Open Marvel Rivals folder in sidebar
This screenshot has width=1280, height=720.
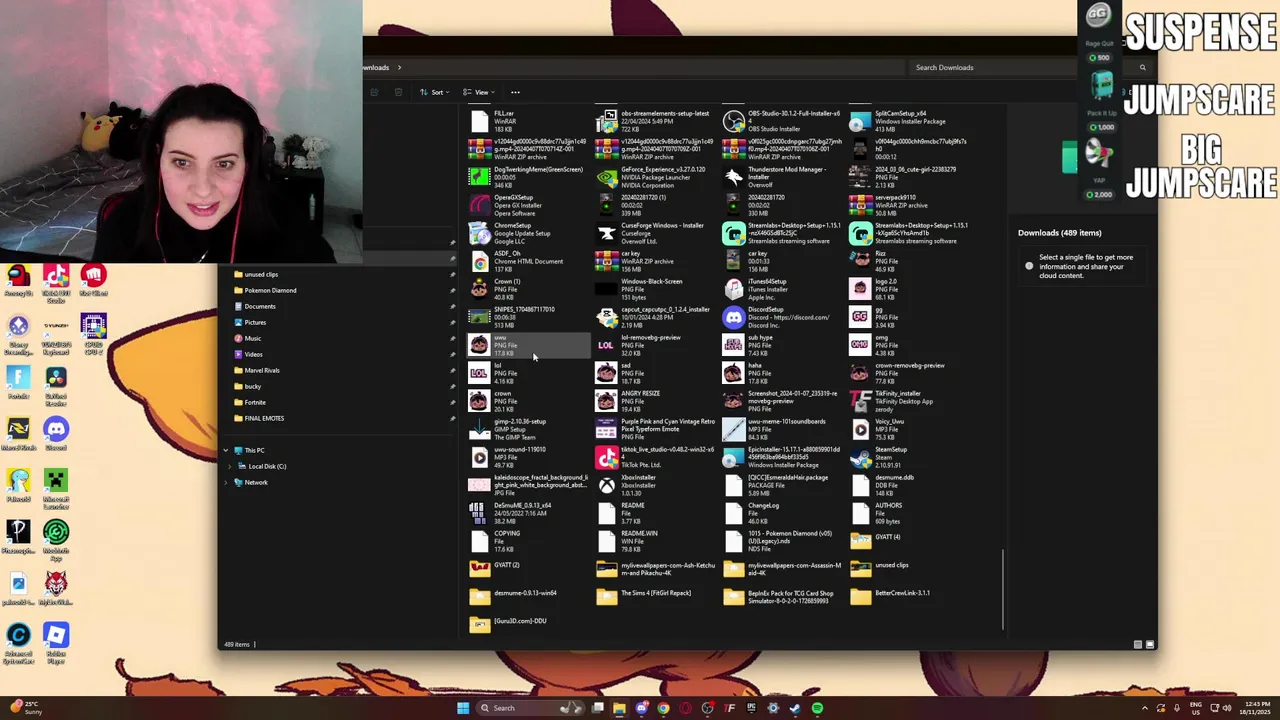[x=262, y=370]
